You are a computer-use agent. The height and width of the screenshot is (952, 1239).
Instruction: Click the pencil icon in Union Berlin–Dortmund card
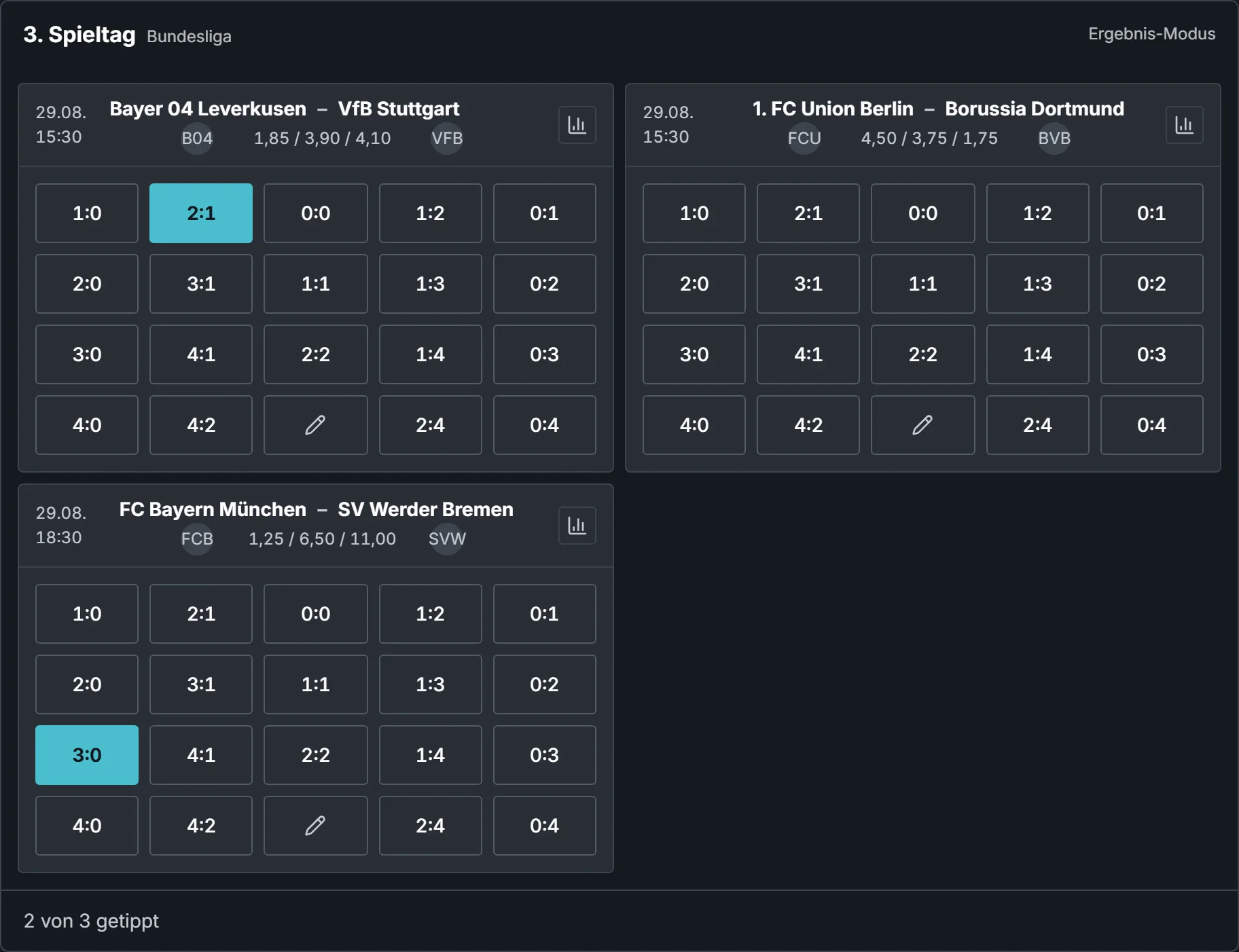pos(923,425)
